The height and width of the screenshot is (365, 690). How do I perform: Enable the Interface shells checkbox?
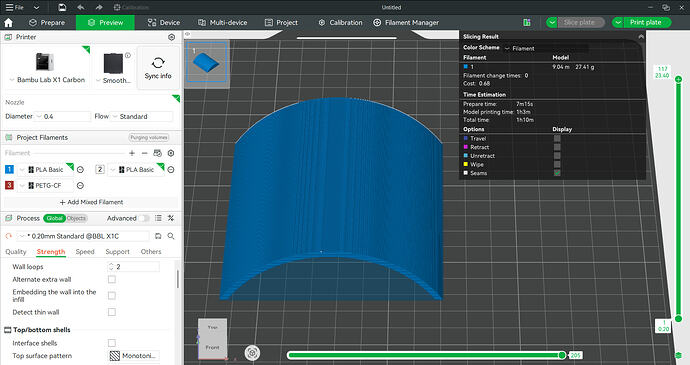tap(112, 343)
